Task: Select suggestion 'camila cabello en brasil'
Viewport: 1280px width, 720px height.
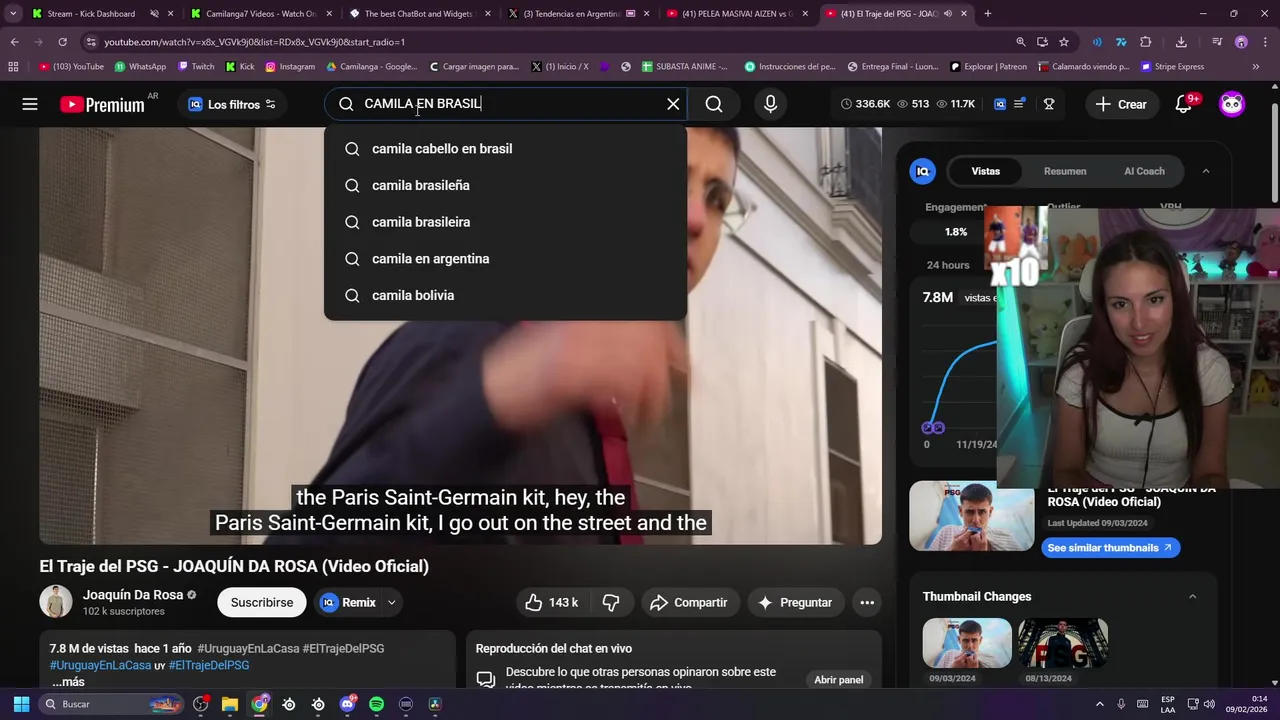Action: pos(505,149)
